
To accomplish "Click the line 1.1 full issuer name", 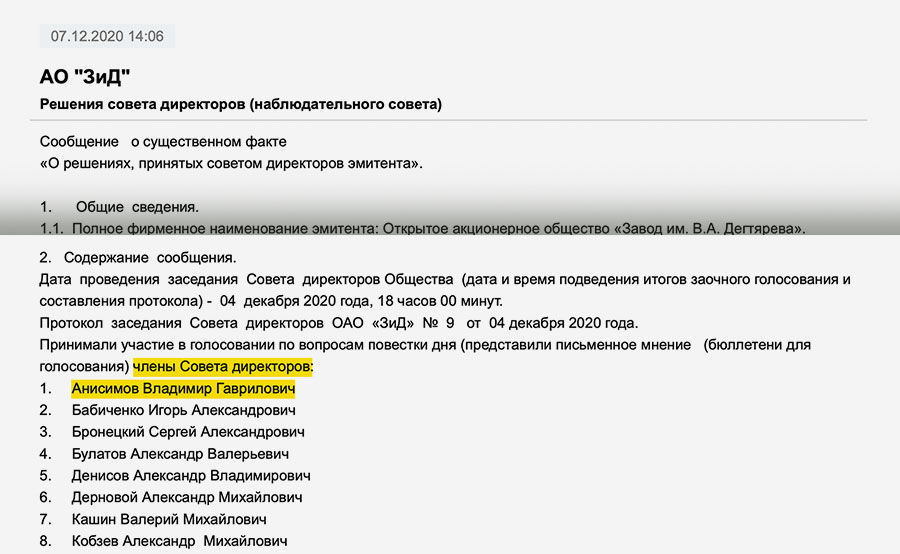I will coord(422,229).
